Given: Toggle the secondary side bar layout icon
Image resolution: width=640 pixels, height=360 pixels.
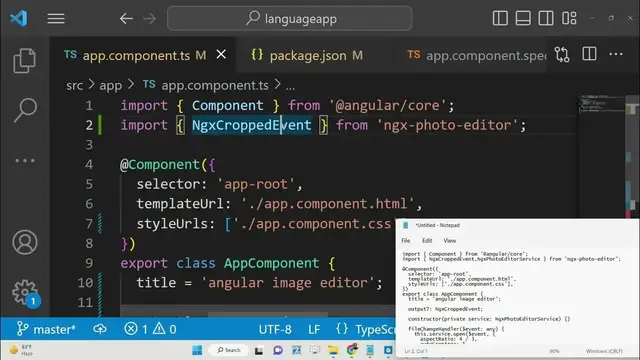Looking at the screenshot, I should (546, 18).
